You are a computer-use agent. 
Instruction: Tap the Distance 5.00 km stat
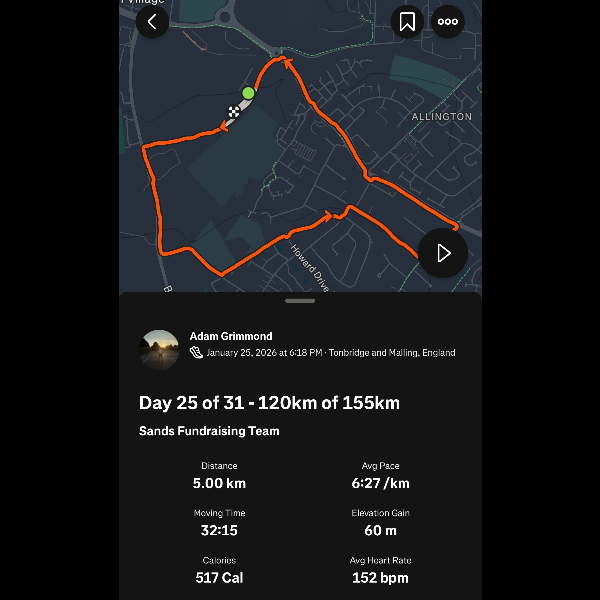pos(219,475)
